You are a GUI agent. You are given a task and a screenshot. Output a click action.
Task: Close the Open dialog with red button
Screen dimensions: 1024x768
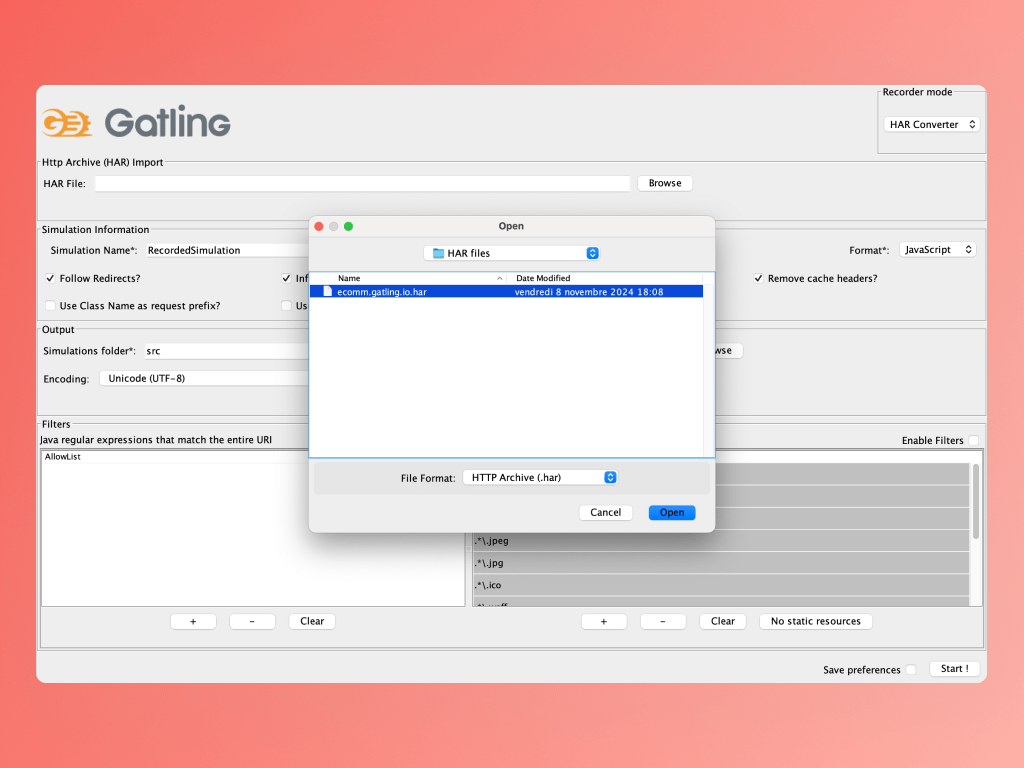(x=319, y=227)
